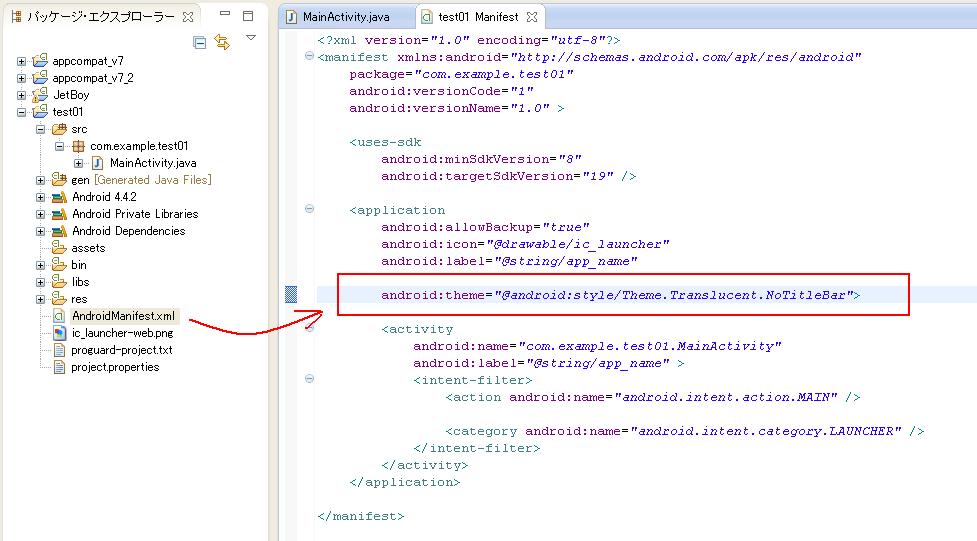Click the AndroidManifest.xml file icon
The image size is (977, 541).
tap(59, 316)
